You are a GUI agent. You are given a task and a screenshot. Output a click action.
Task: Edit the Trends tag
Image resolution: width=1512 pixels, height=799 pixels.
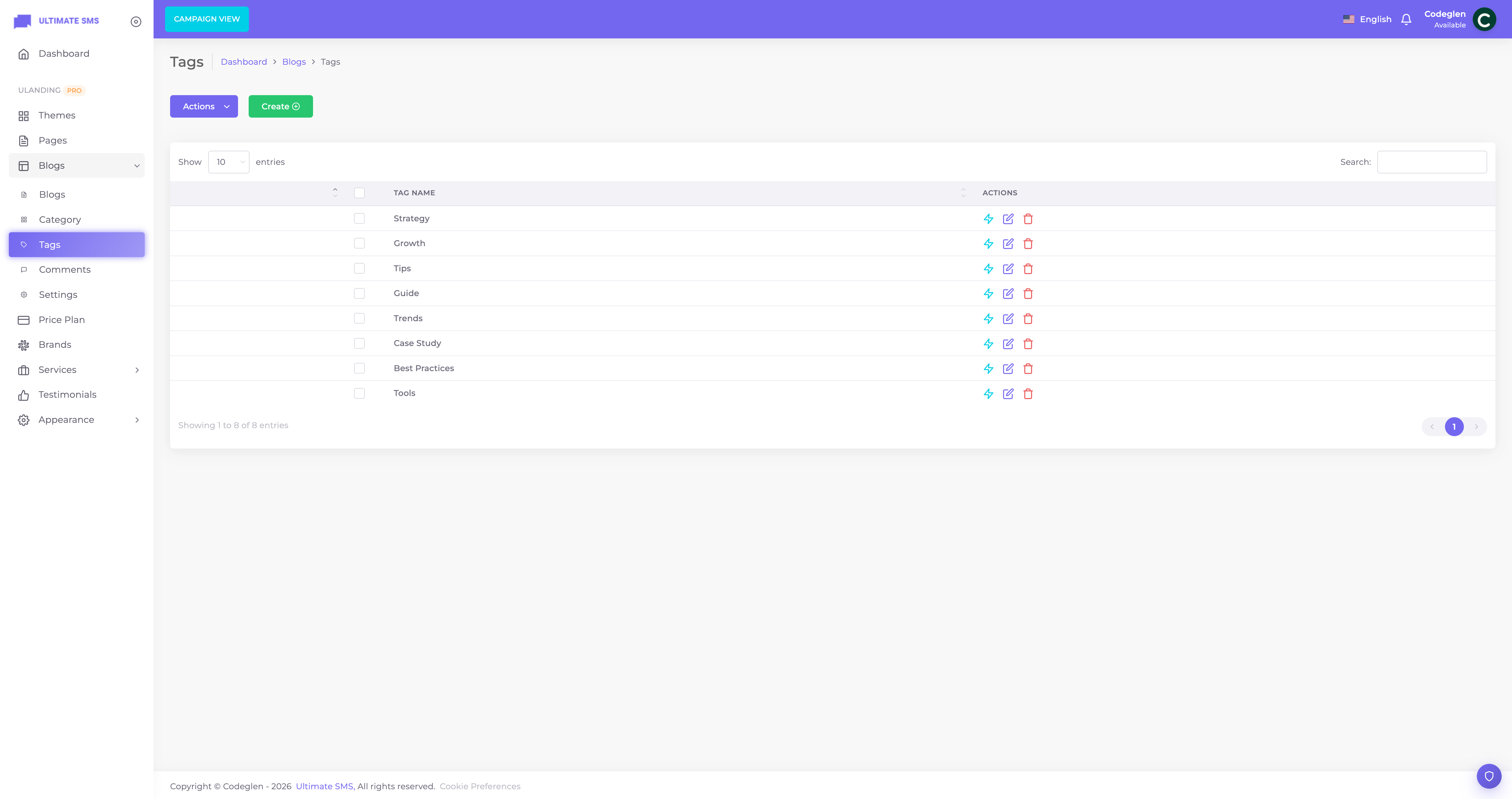(x=1008, y=319)
